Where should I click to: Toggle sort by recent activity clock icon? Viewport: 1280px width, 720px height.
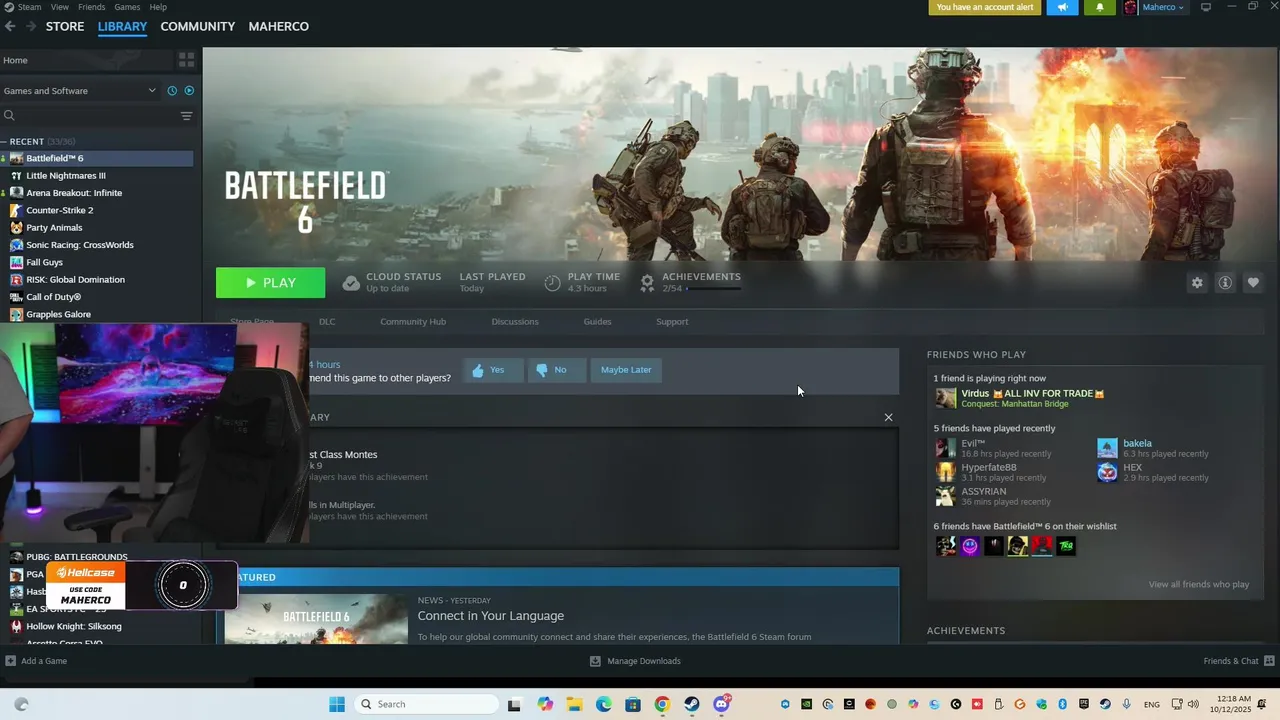coord(172,91)
